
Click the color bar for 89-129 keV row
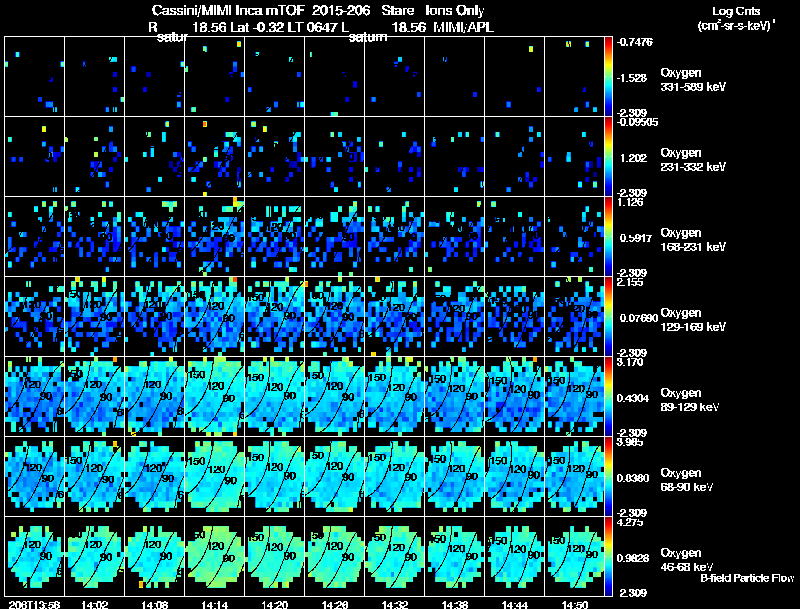[608, 396]
